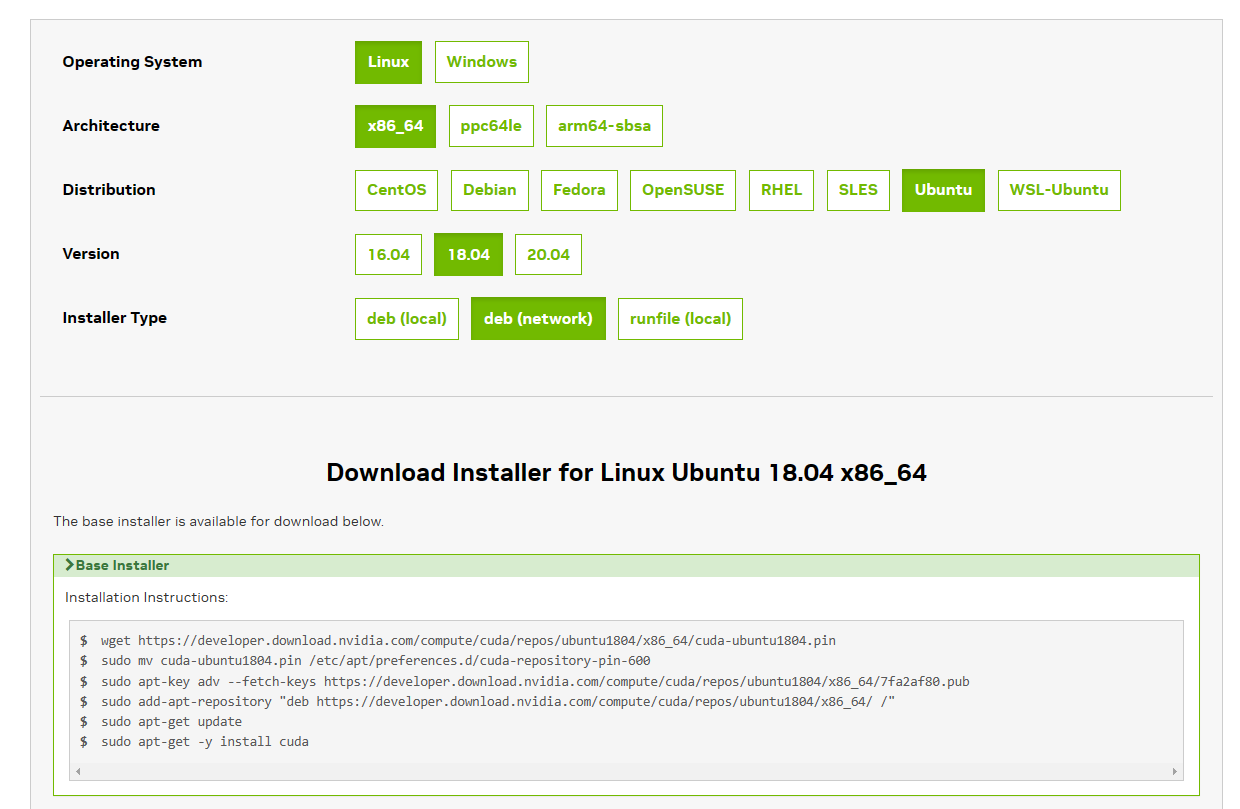Click the code block horizontal scrollbar
This screenshot has height=809, width=1240.
point(626,772)
